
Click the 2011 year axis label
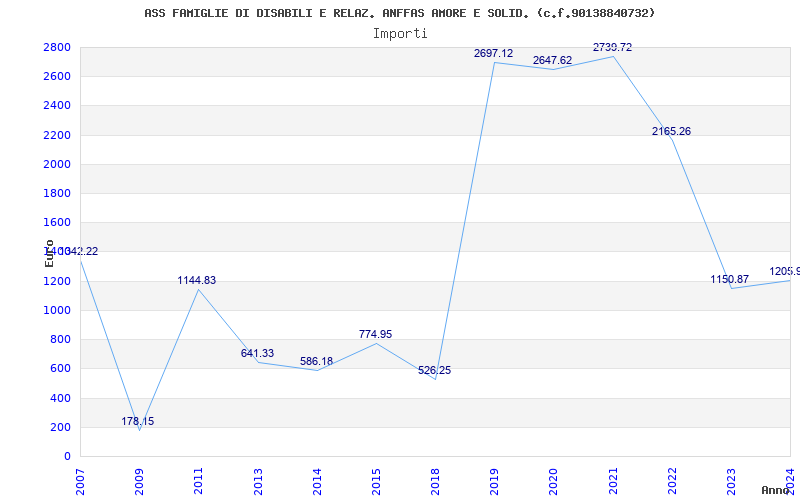pos(198,482)
